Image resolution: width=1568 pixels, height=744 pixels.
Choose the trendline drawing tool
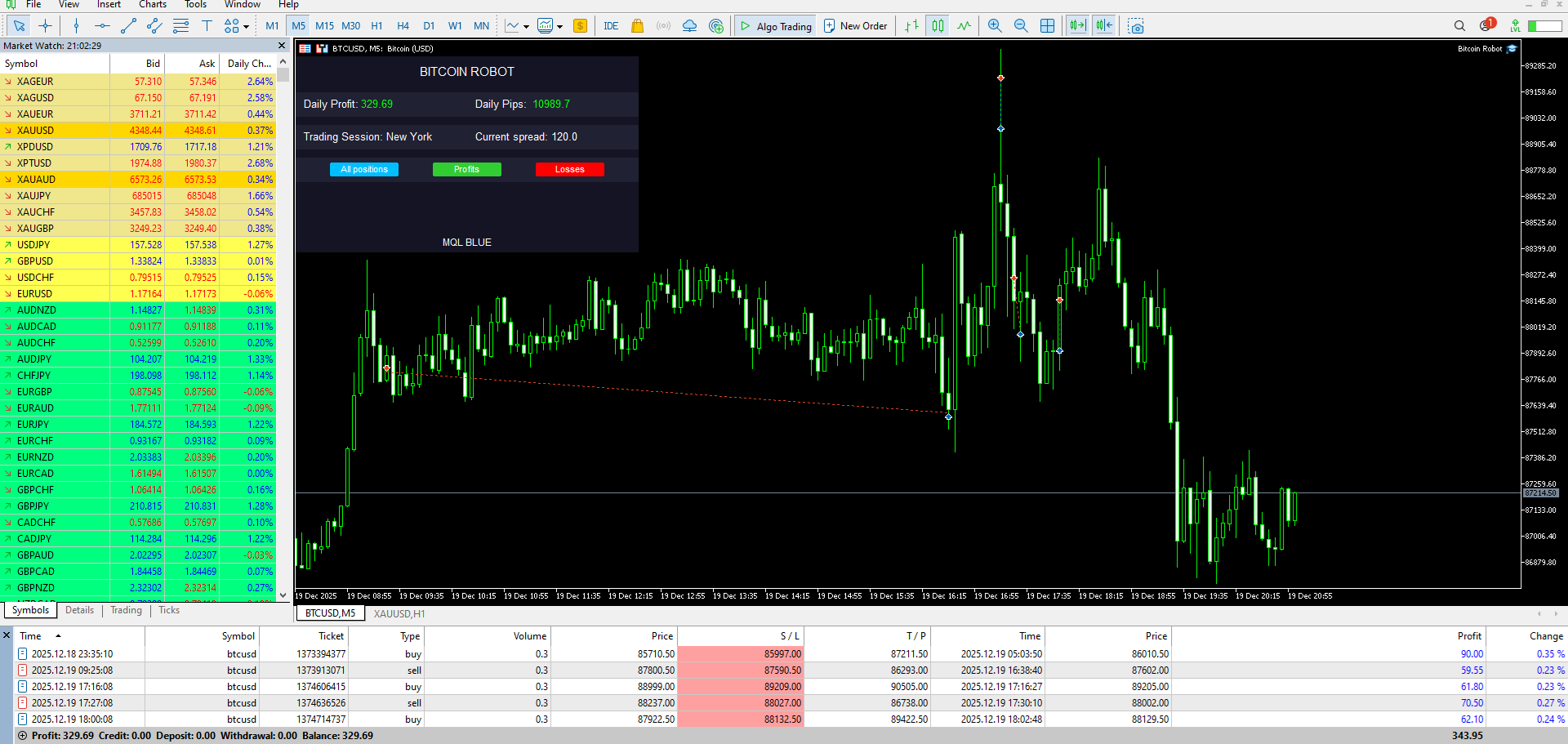click(x=128, y=26)
